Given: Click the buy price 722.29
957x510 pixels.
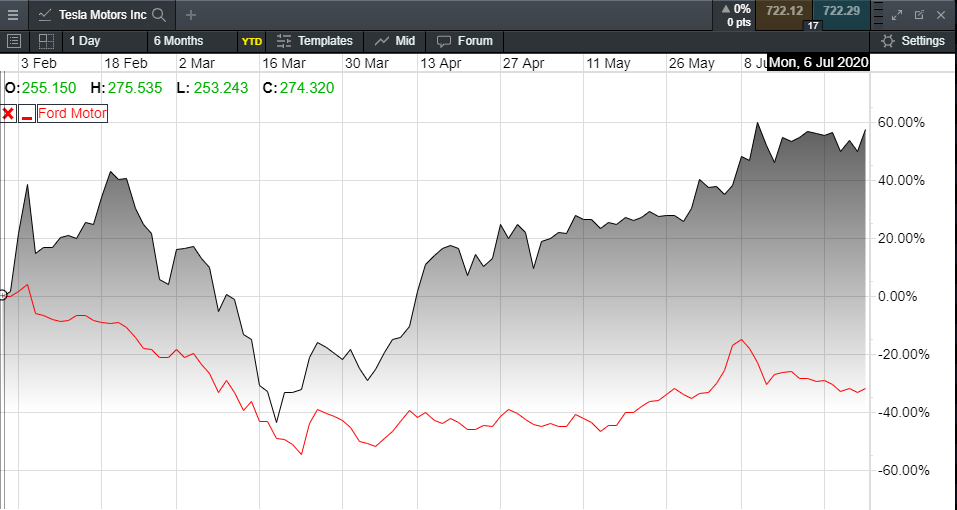Looking at the screenshot, I should click(x=840, y=11).
